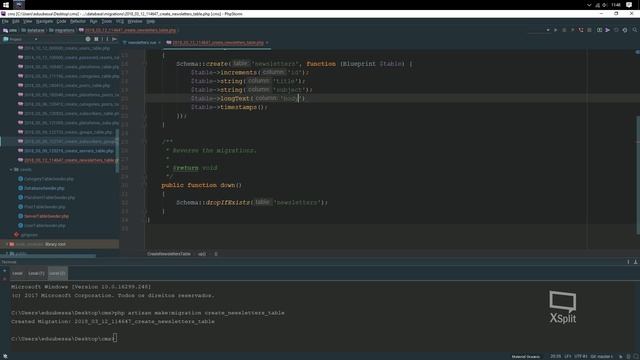Open CategoryTableSeeder.php file

[46, 179]
